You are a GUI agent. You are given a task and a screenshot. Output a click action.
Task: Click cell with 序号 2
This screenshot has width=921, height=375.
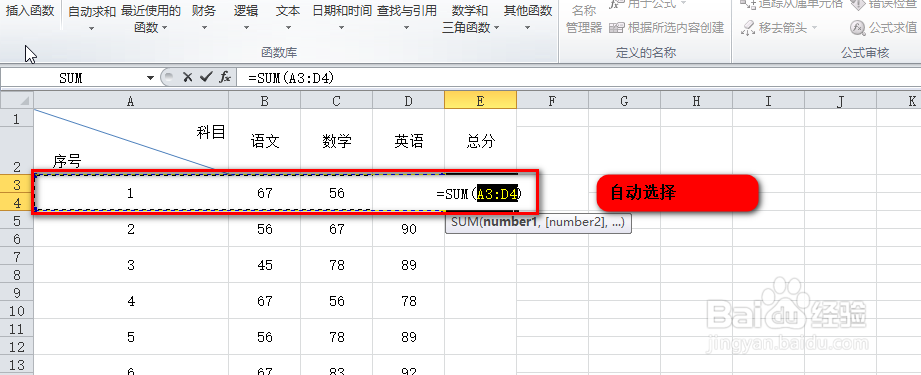point(131,229)
